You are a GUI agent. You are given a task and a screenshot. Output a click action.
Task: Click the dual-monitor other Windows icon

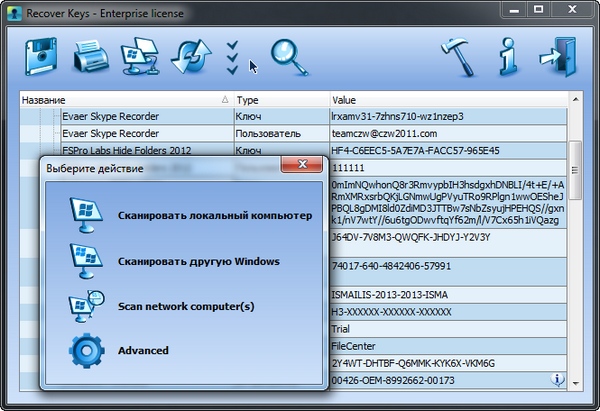point(86,261)
